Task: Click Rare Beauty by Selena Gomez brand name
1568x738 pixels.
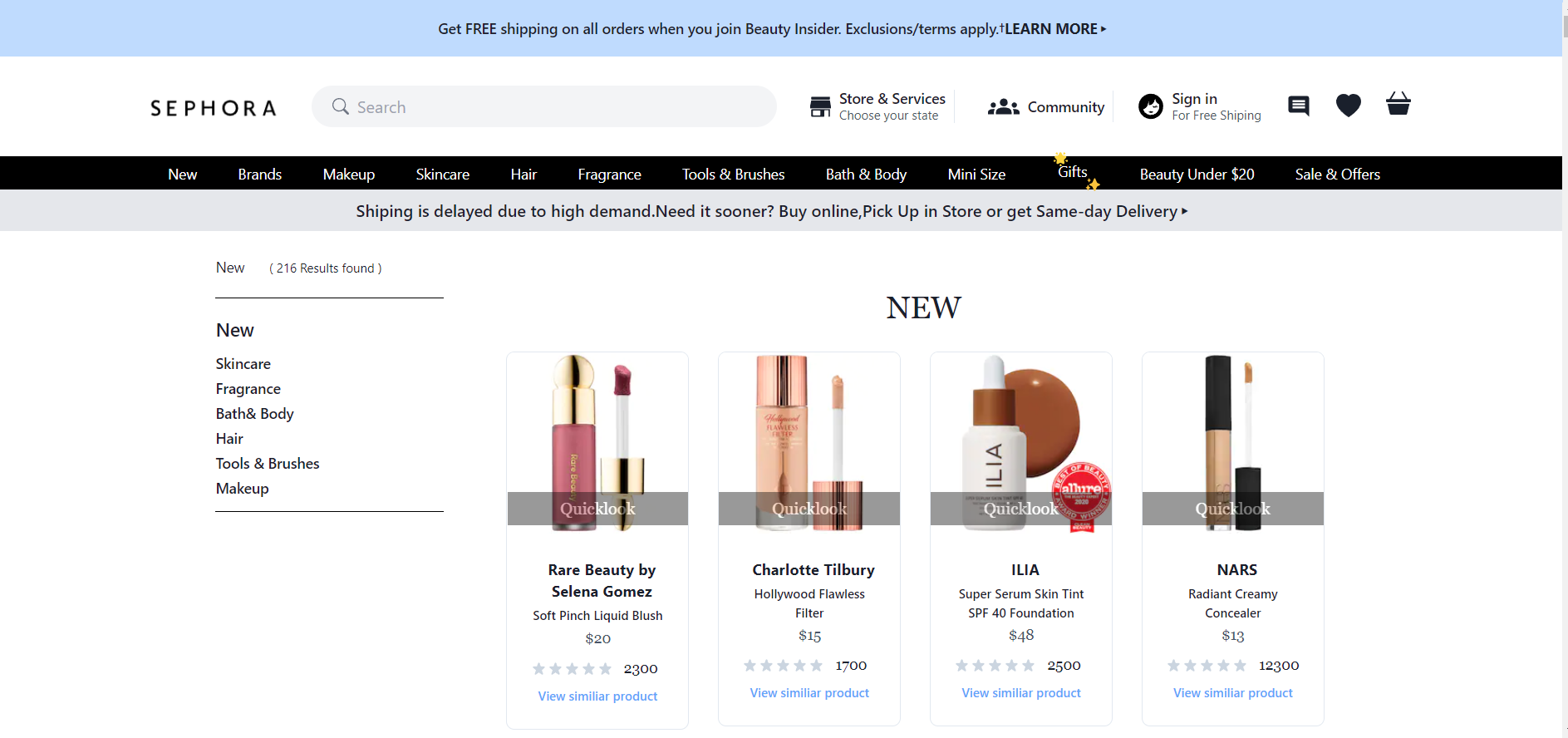Action: click(x=602, y=581)
